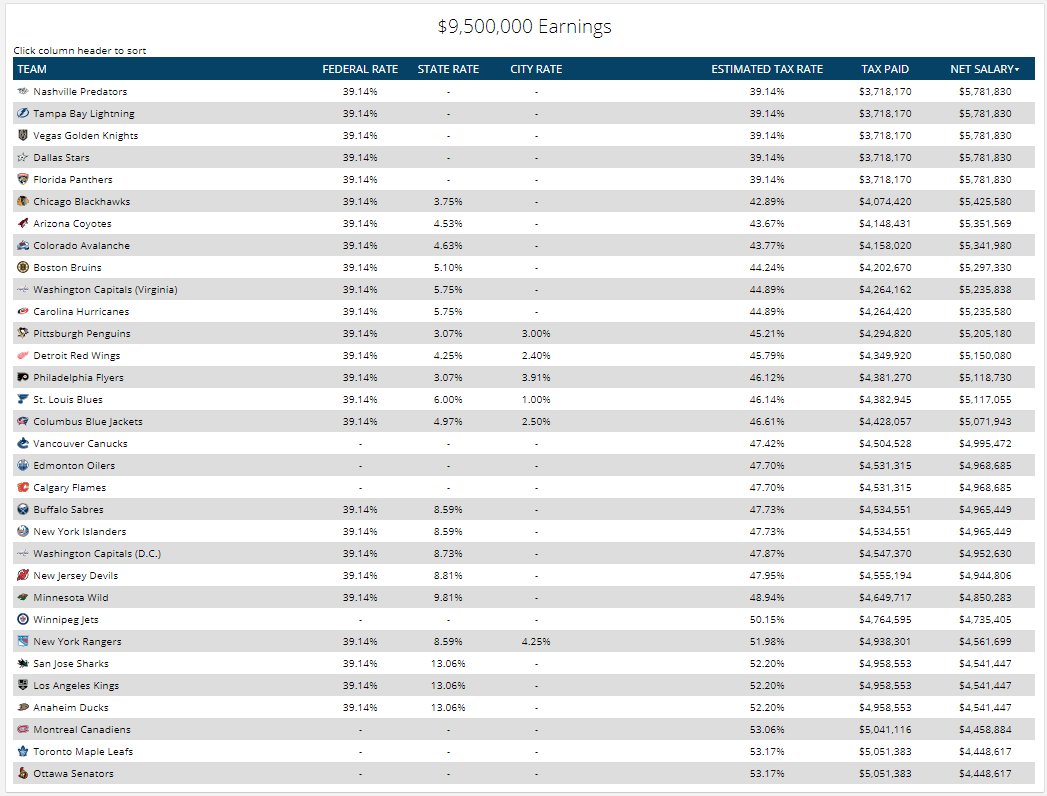Click the Vegas Golden Knights logo

pyautogui.click(x=23, y=135)
